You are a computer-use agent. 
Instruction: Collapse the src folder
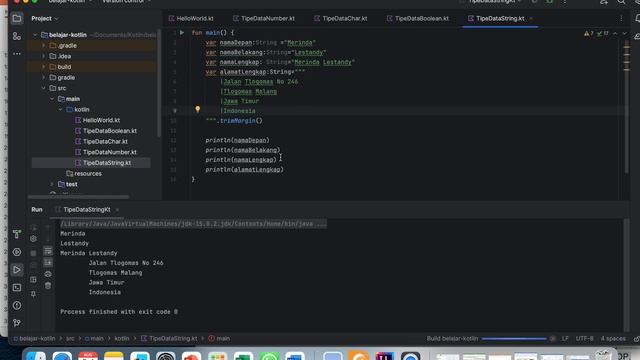(44, 88)
